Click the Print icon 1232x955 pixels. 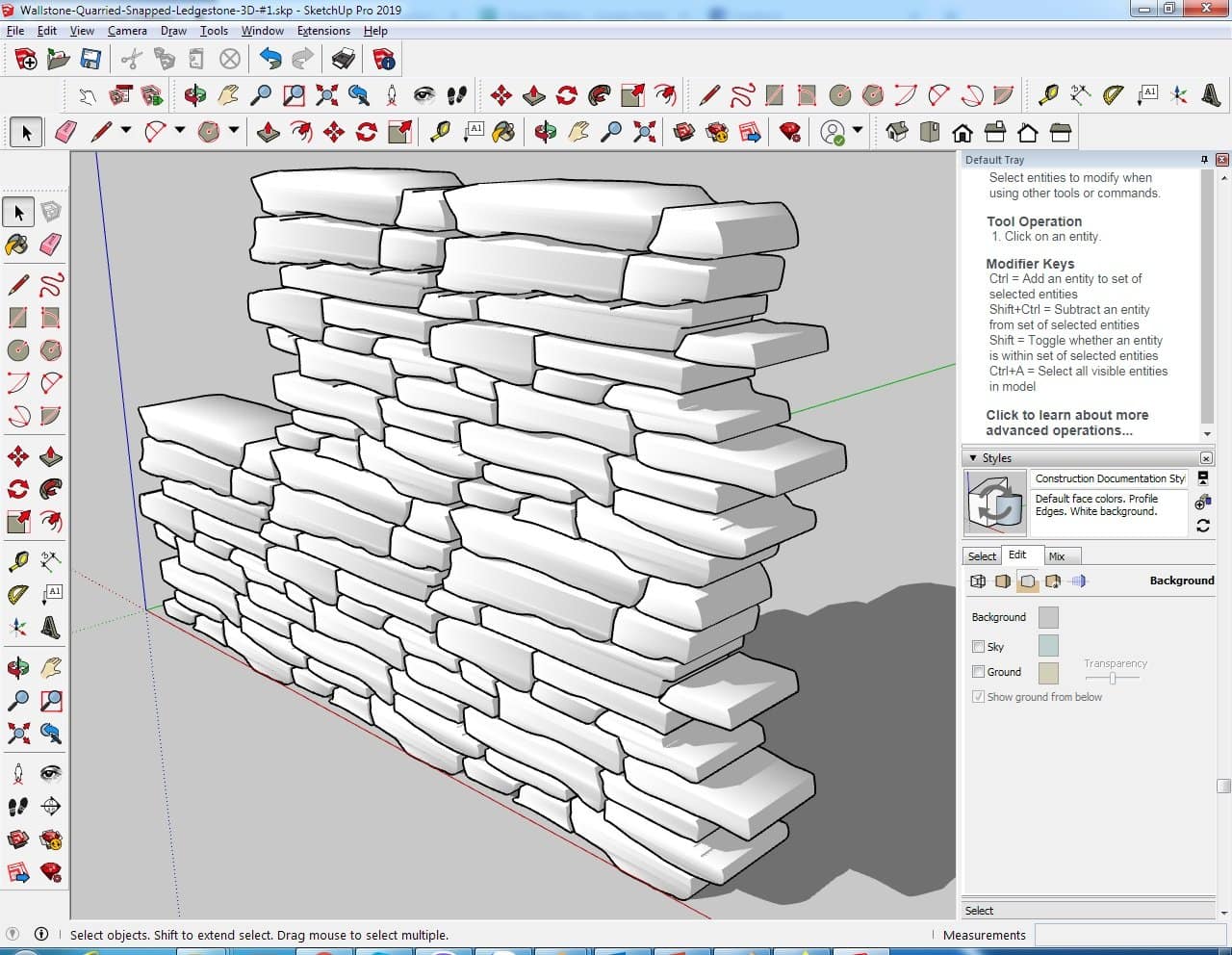click(343, 60)
